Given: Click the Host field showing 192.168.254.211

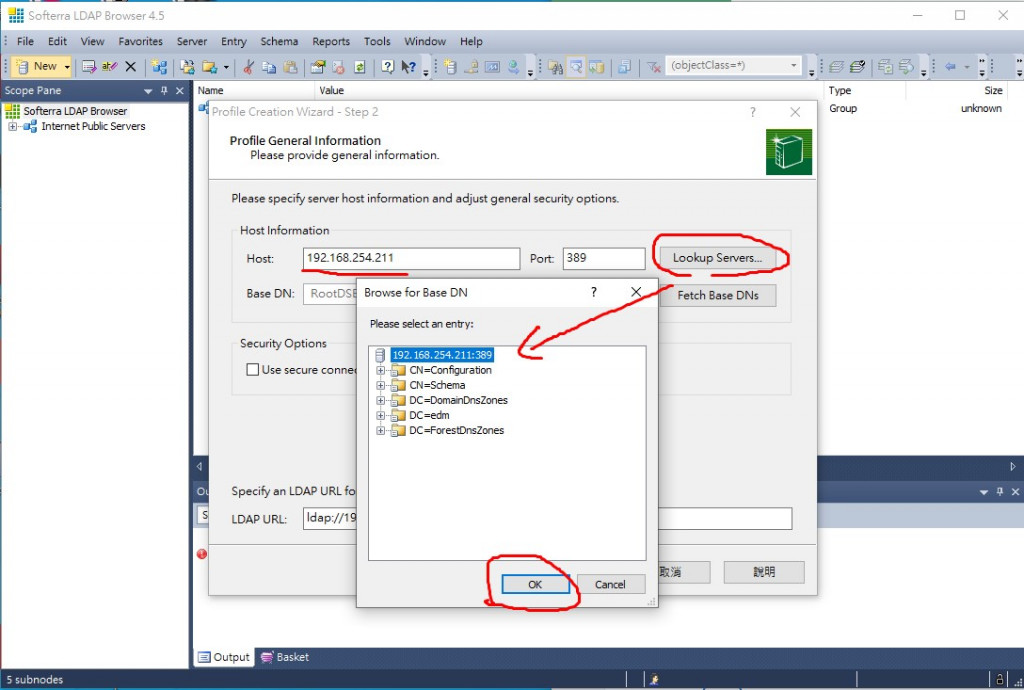Looking at the screenshot, I should click(x=411, y=259).
